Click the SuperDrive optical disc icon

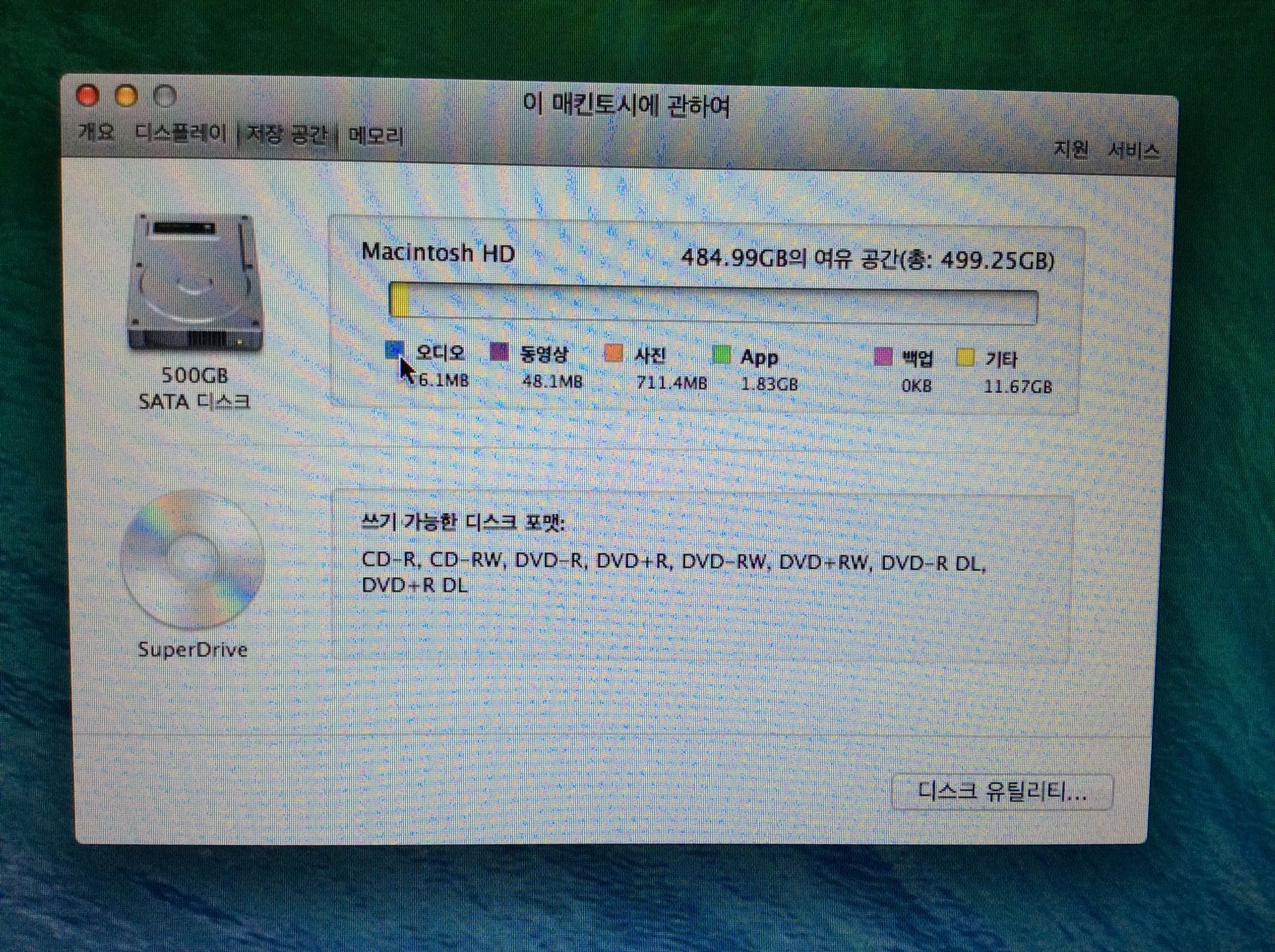(x=192, y=560)
